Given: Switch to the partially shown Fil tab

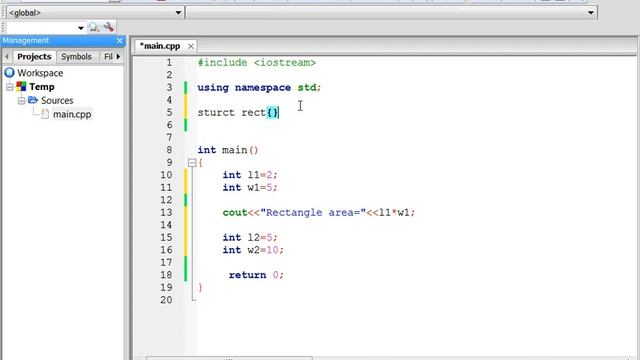Looking at the screenshot, I should (108, 56).
